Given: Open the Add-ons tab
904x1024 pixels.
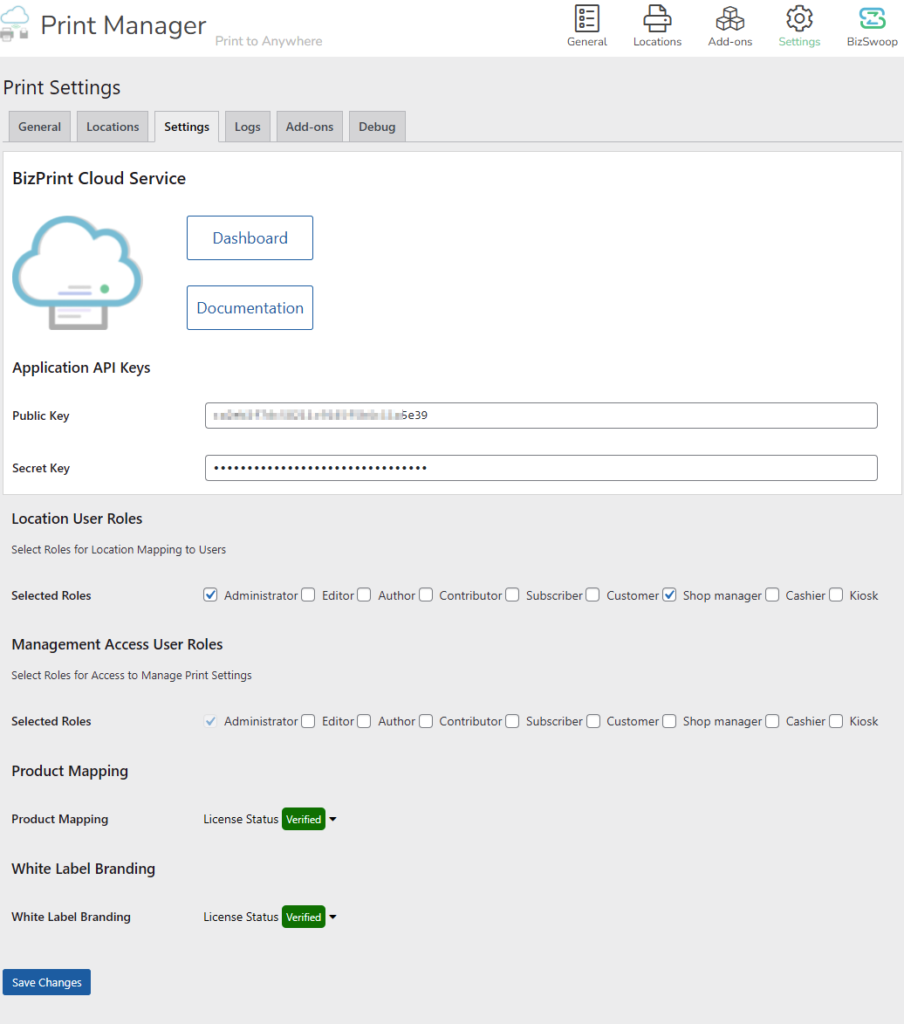Looking at the screenshot, I should (310, 127).
